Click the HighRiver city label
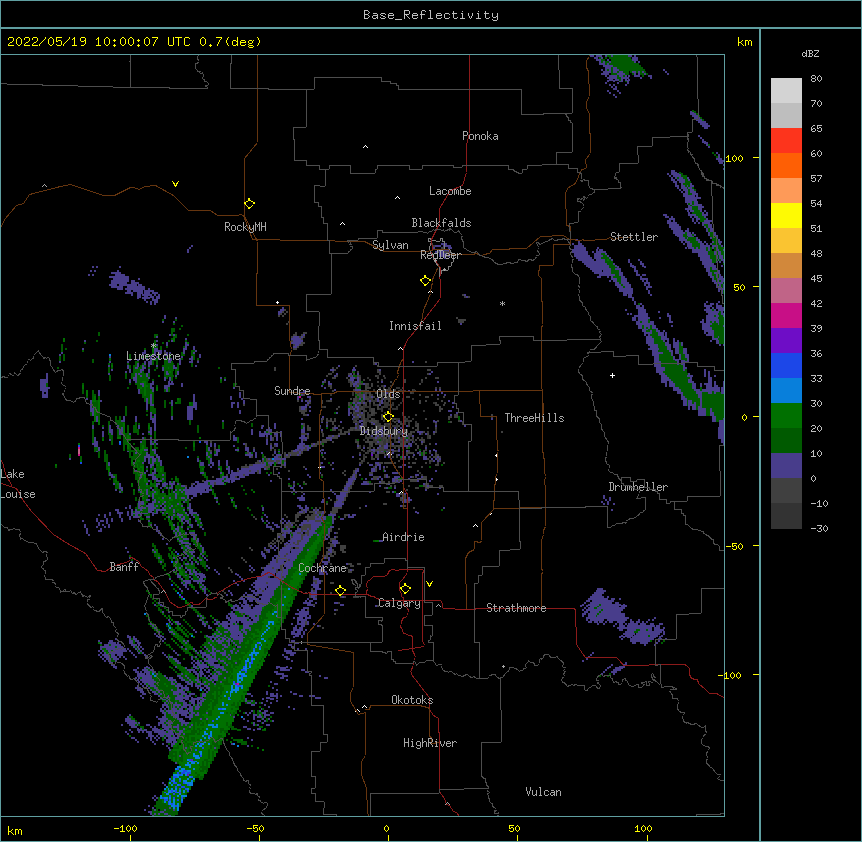Viewport: 862px width, 842px height. click(x=430, y=743)
